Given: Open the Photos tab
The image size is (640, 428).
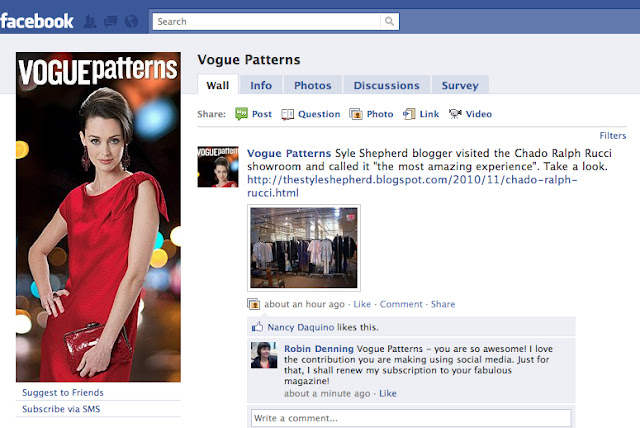Looking at the screenshot, I should (313, 85).
